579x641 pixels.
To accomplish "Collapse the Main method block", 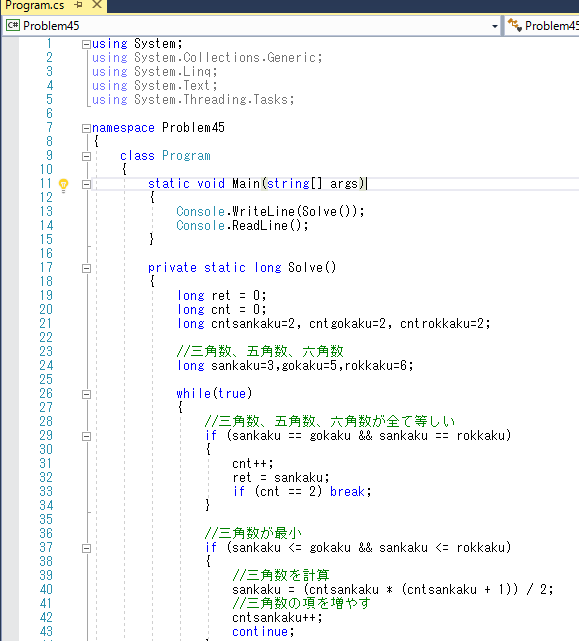I will (86, 184).
